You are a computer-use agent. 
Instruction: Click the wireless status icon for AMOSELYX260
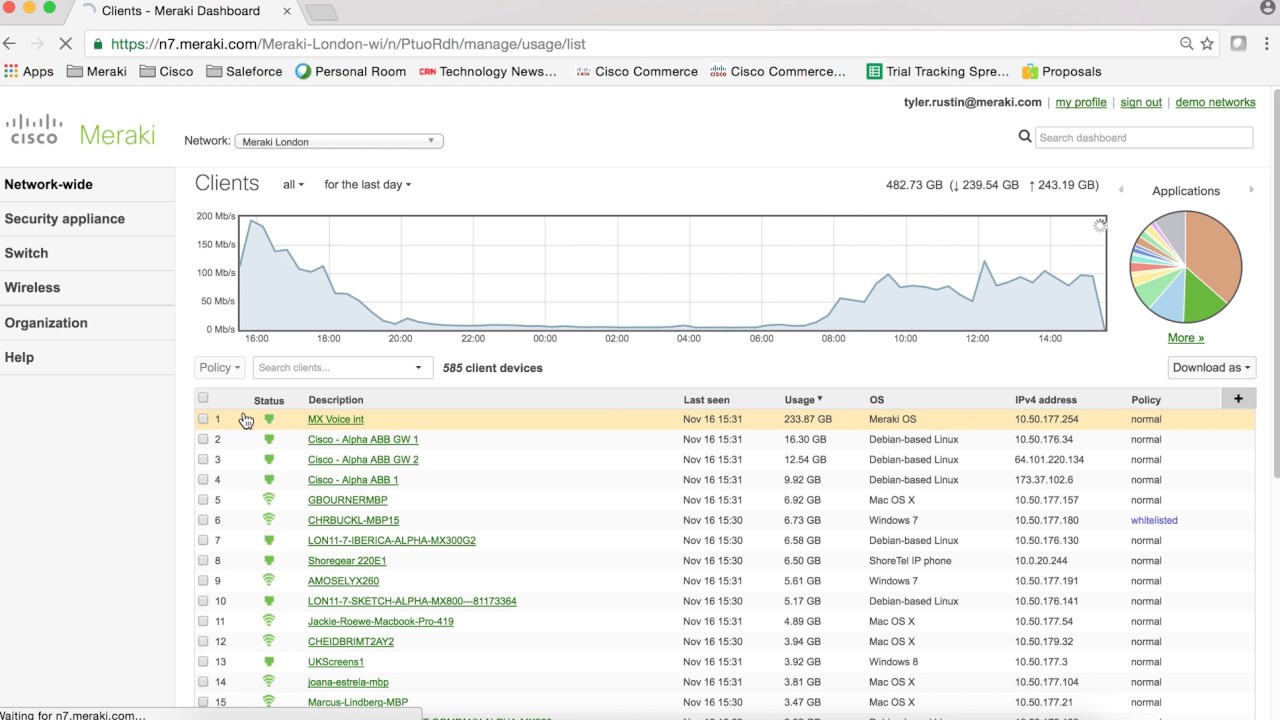tap(269, 580)
